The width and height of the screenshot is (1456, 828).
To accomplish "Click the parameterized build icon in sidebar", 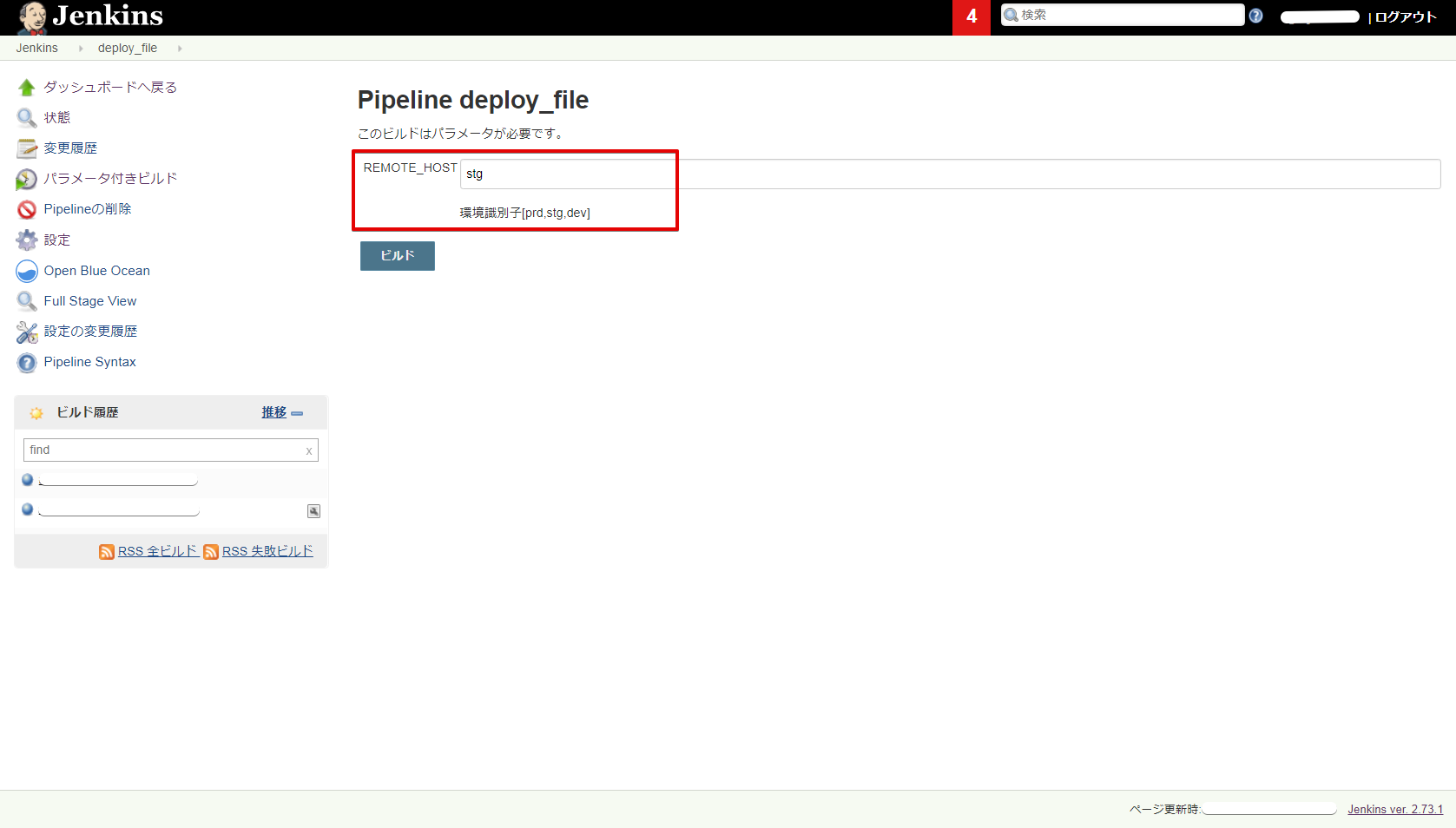I will point(27,179).
